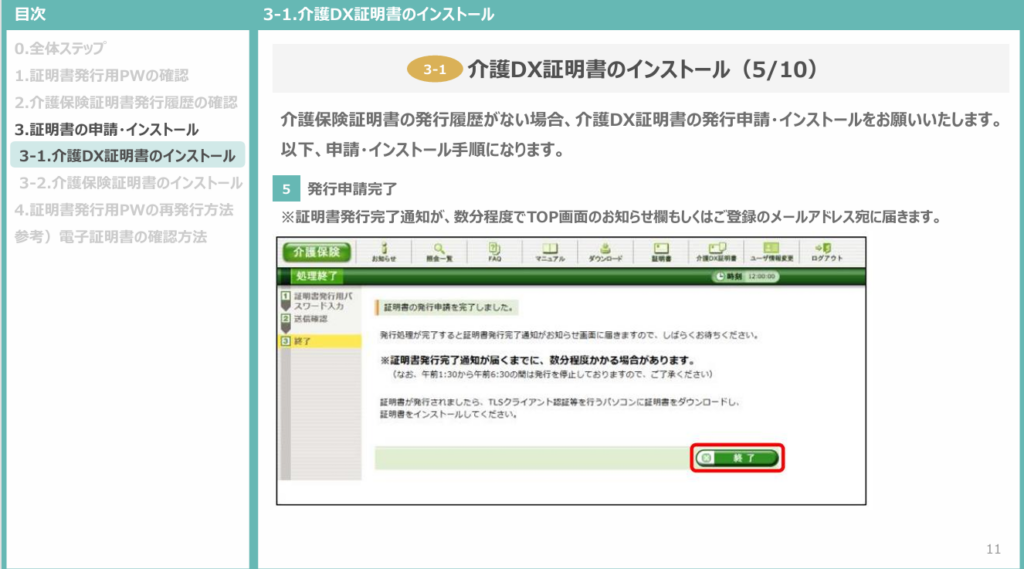Go to 参考）電子証明書の確認方法
1024x569 pixels.
click(x=111, y=237)
